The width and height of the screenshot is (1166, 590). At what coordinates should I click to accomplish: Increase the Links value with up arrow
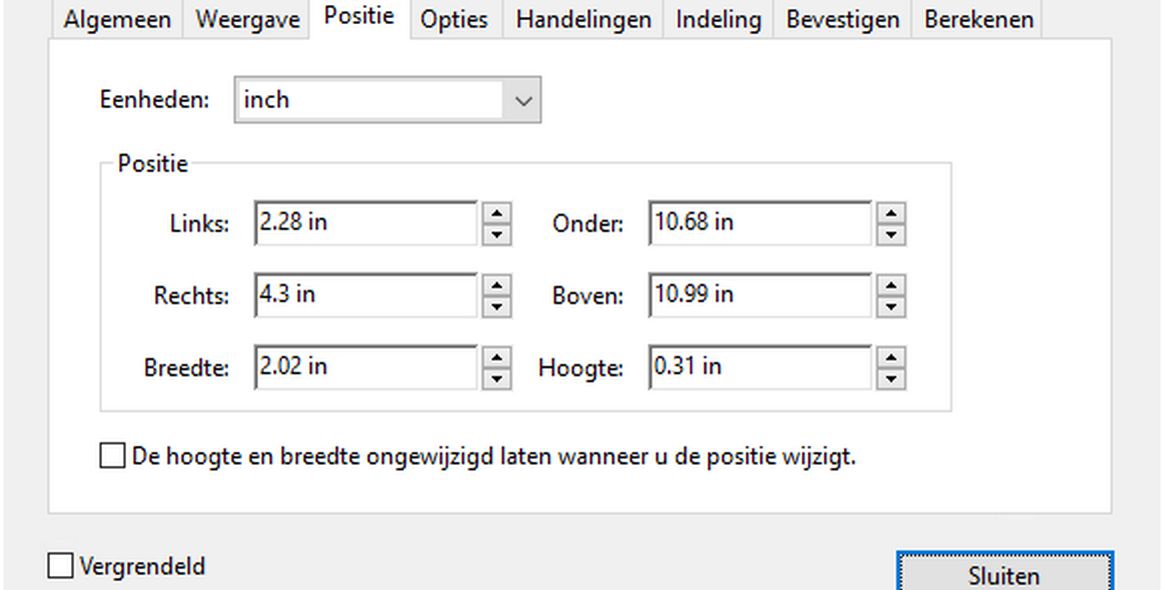point(496,212)
